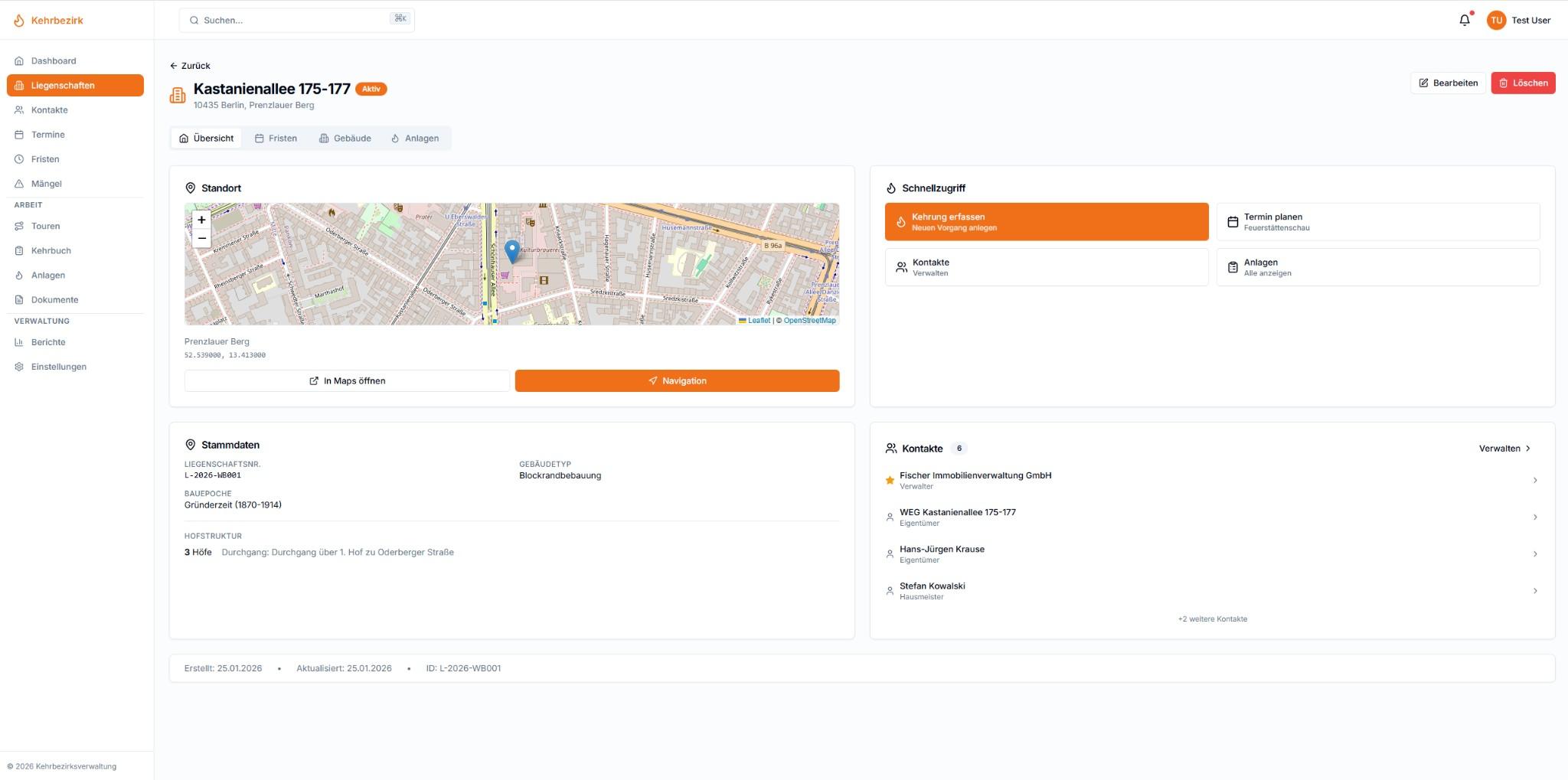The width and height of the screenshot is (1568, 780).
Task: Click the Anlagen flame icon in sidebar
Action: (19, 275)
